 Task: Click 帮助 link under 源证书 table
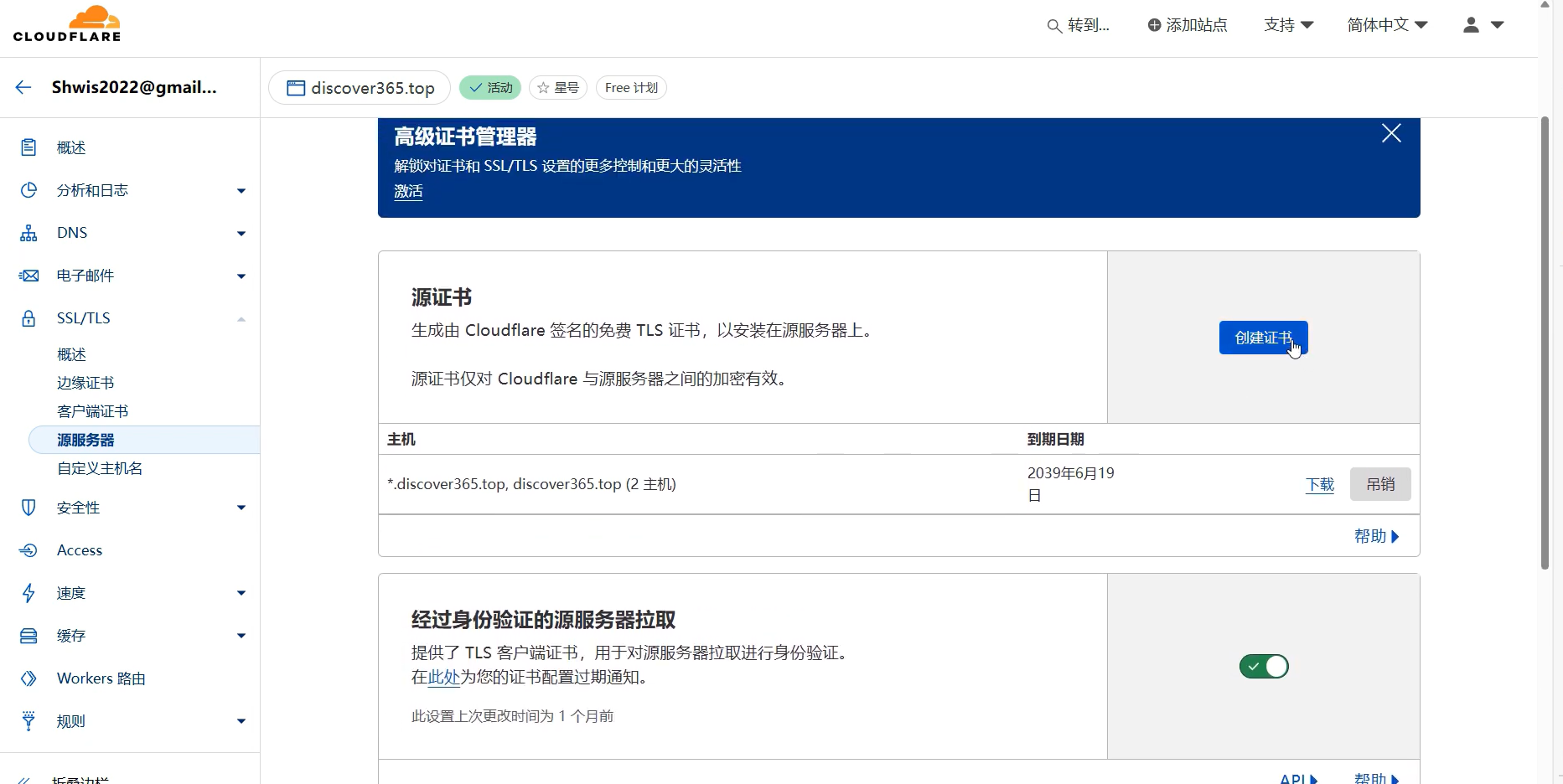[x=1377, y=536]
